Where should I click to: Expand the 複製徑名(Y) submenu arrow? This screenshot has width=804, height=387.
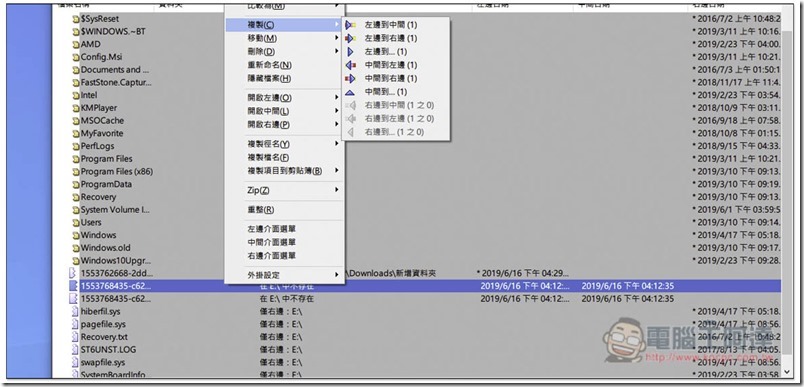click(x=337, y=144)
